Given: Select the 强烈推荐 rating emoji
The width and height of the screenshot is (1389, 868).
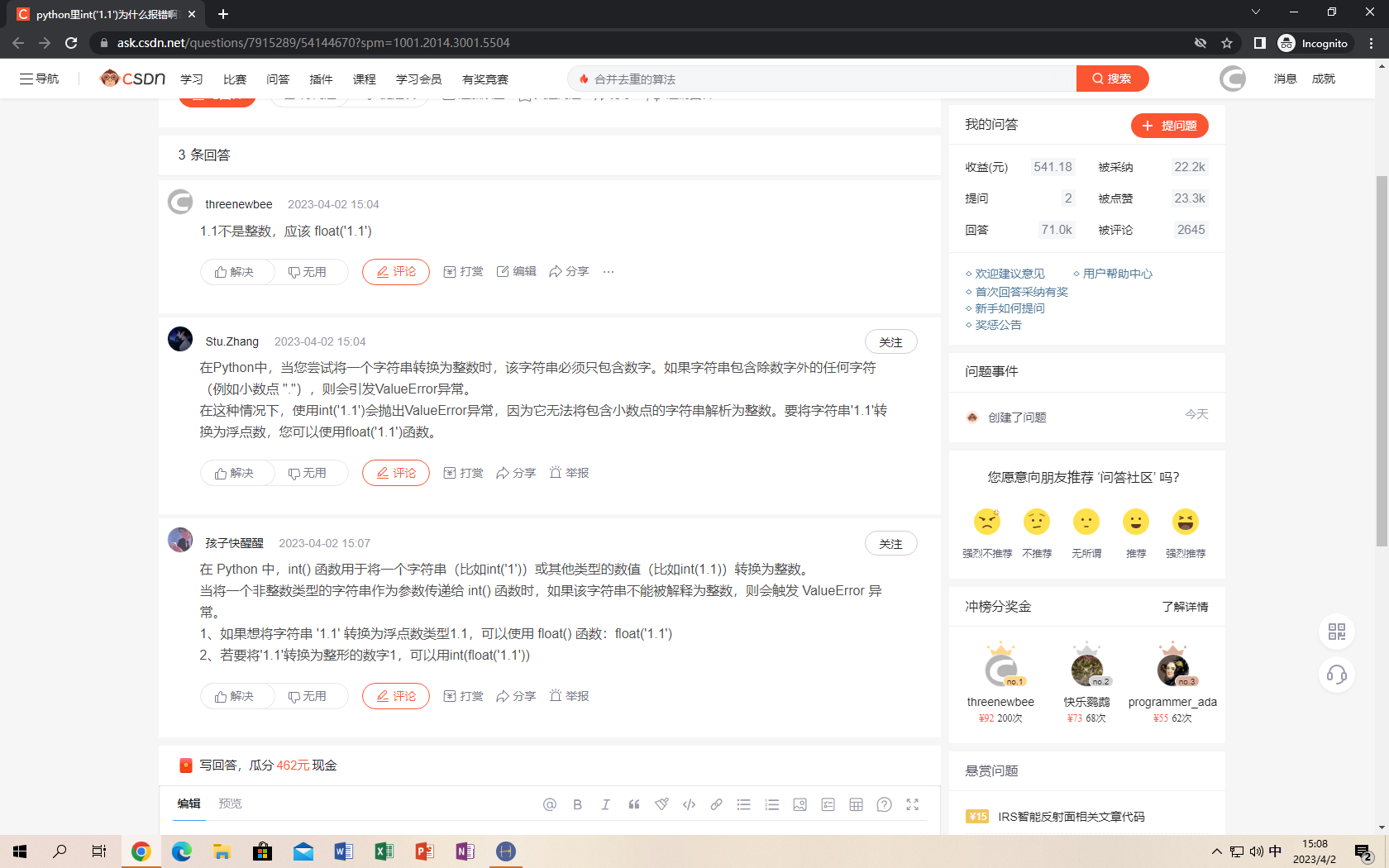Looking at the screenshot, I should pyautogui.click(x=1185, y=522).
